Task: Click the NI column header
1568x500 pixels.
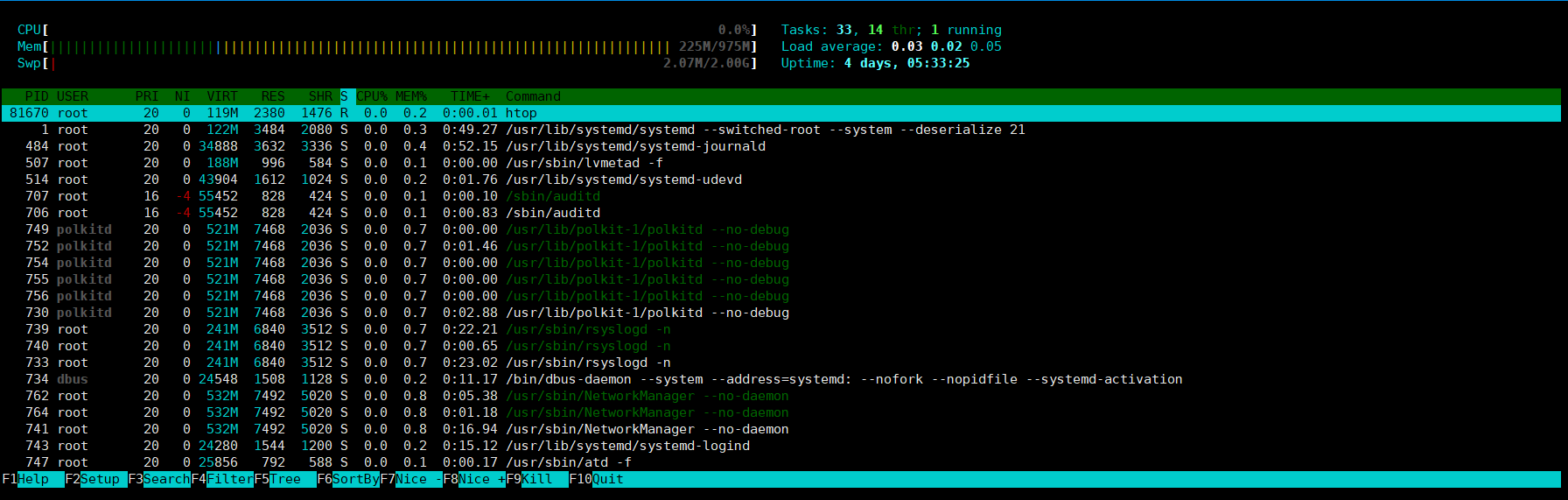Action: (x=182, y=96)
